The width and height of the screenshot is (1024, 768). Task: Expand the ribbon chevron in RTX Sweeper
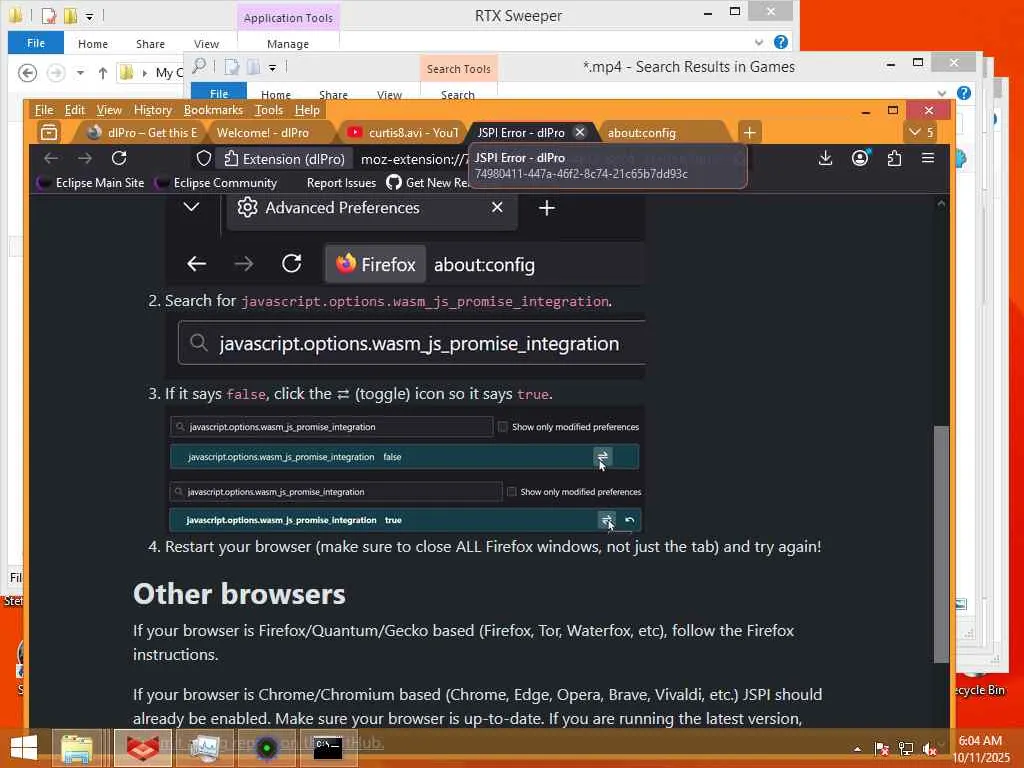(x=759, y=42)
